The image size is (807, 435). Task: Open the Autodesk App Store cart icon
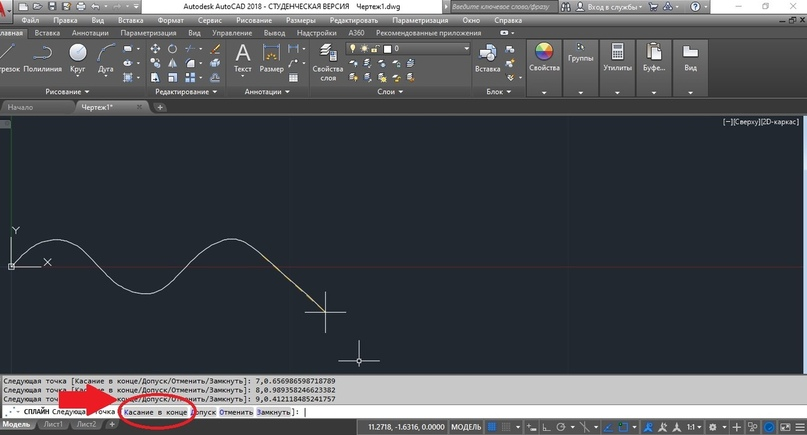tap(653, 7)
